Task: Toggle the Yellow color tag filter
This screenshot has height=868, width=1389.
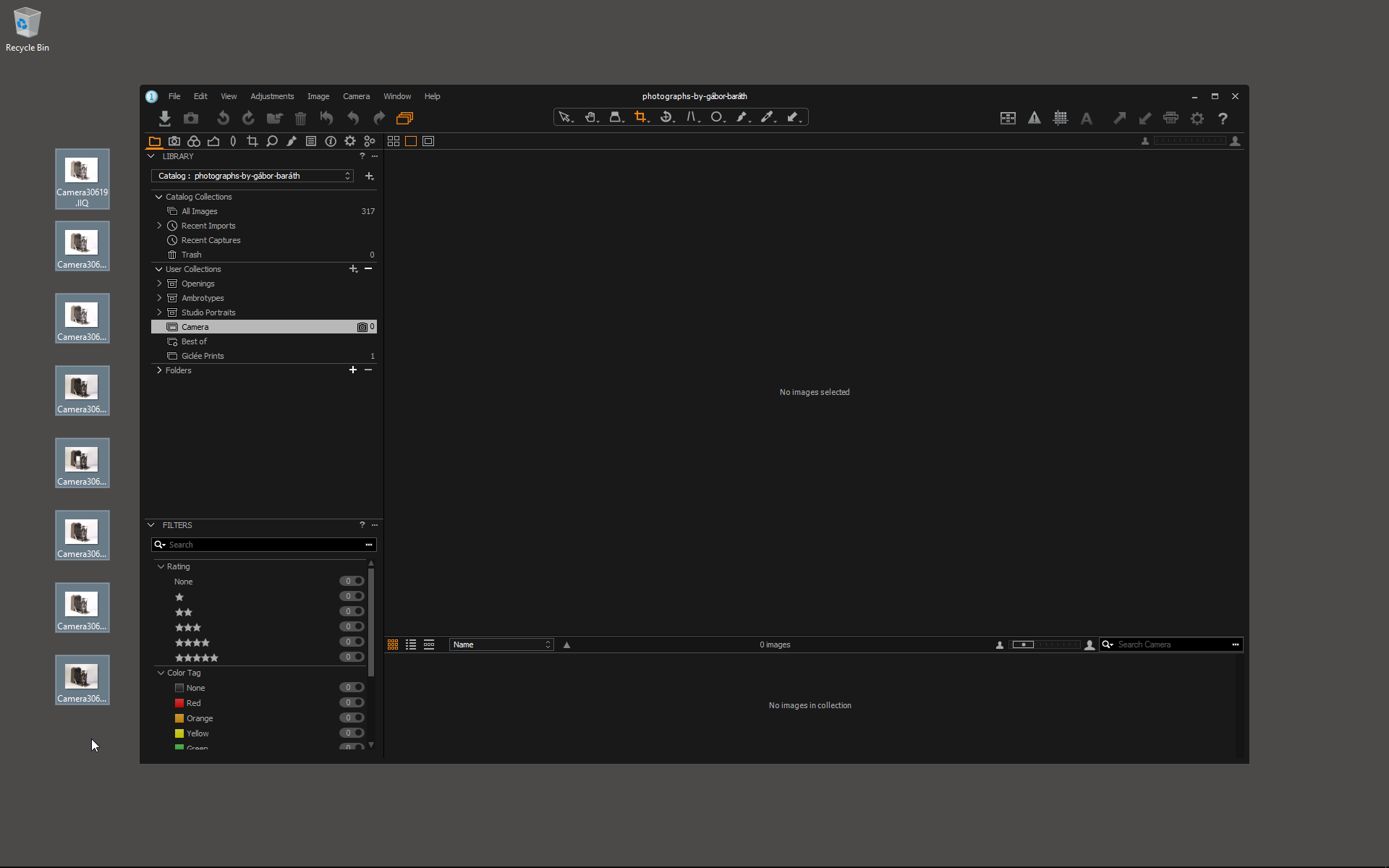Action: (352, 733)
